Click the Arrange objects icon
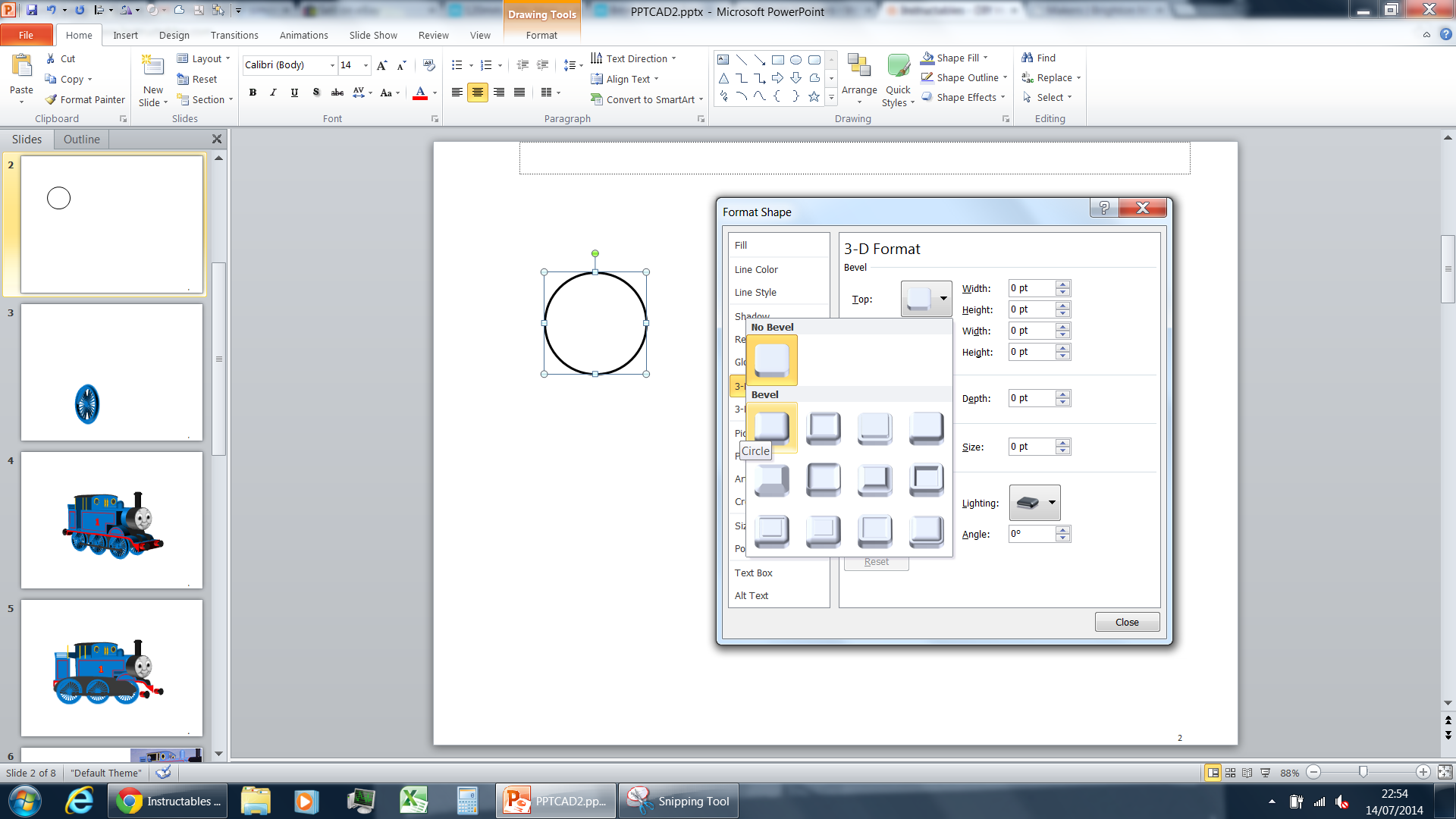The height and width of the screenshot is (819, 1456). click(859, 67)
